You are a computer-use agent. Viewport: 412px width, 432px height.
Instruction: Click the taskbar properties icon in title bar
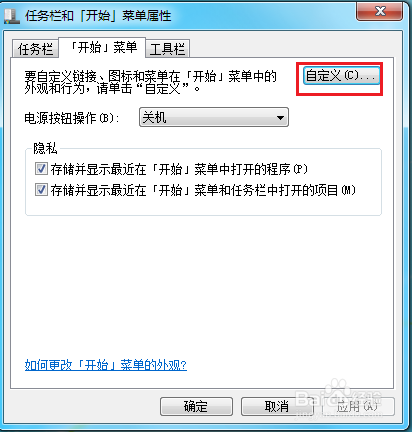[x=12, y=16]
